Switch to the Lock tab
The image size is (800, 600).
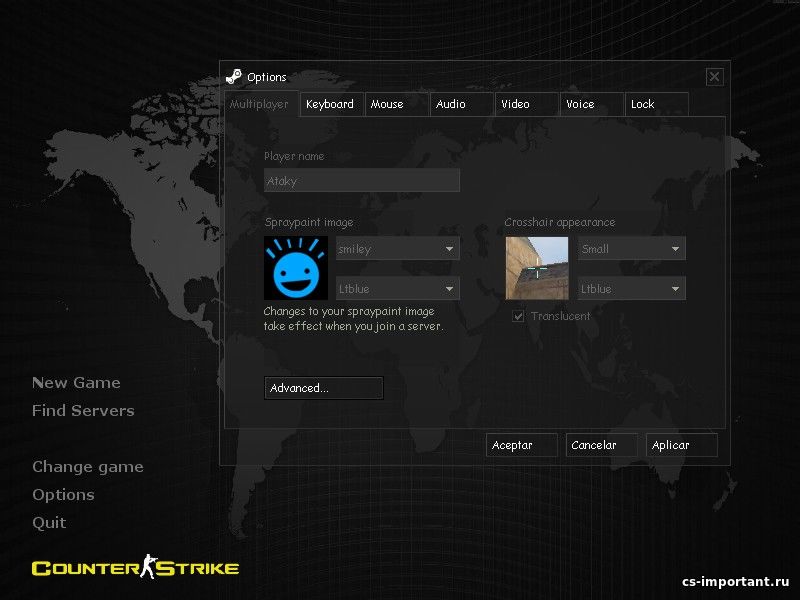[654, 104]
